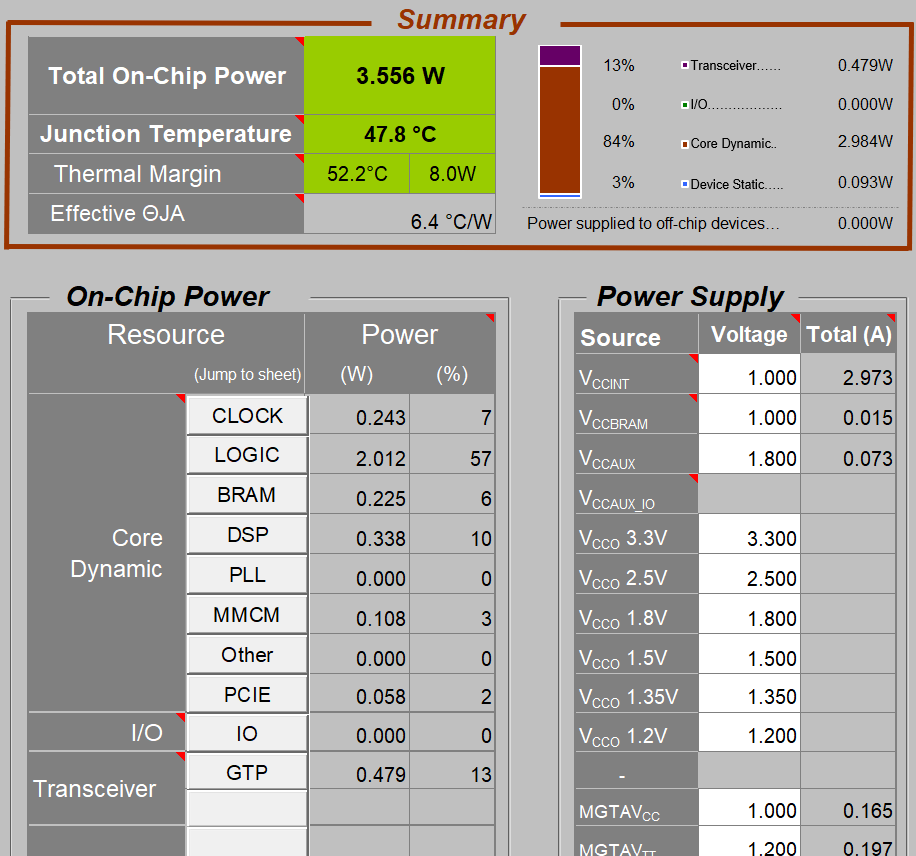Select the VCCO 1.2V voltage cell
916x856 pixels.
click(749, 736)
